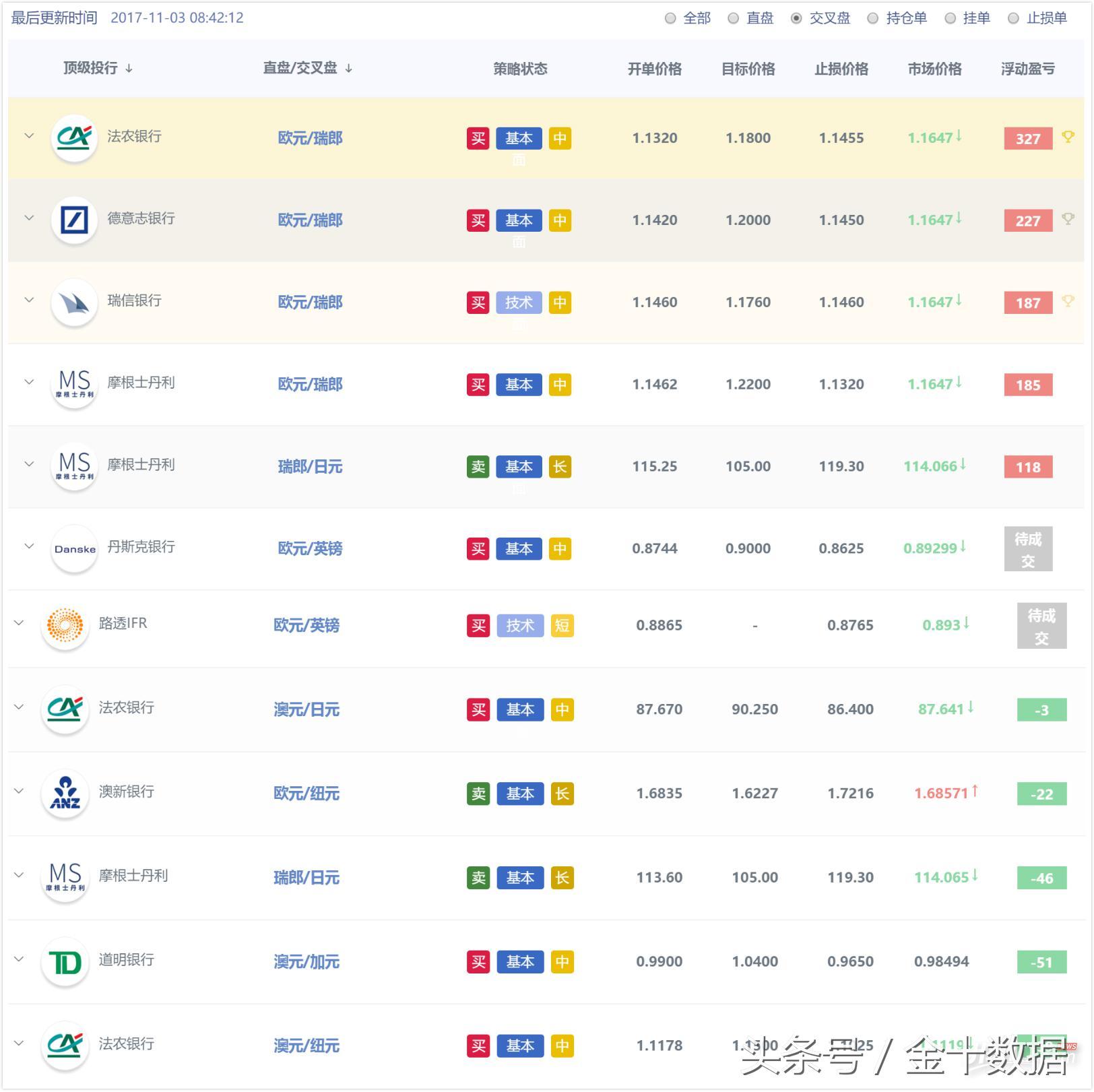Click Morgan Stanley logo in 118 row
The image size is (1094, 1092).
click(74, 466)
